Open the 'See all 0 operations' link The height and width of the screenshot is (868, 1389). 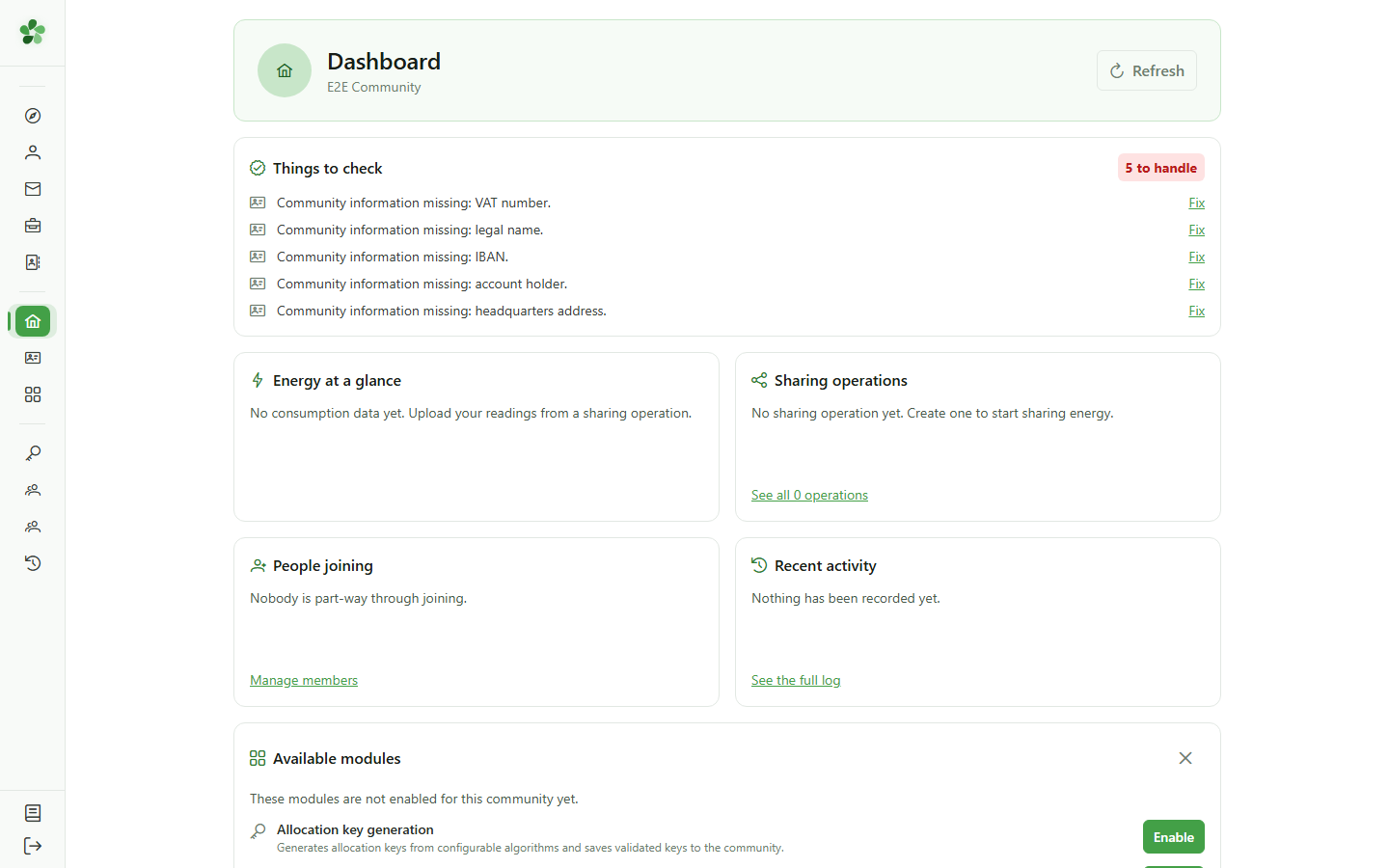[809, 495]
